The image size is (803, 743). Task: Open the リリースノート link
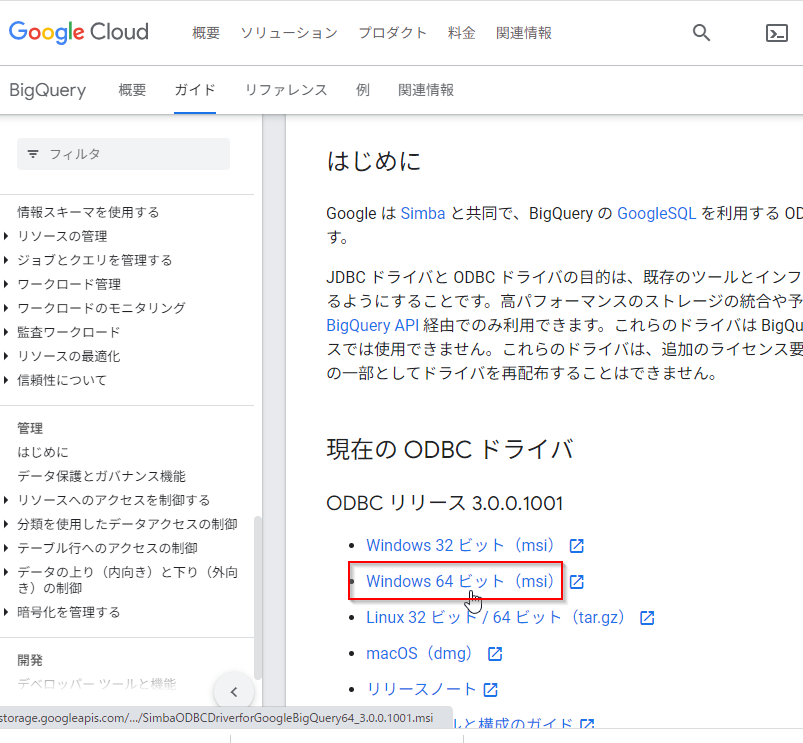point(421,689)
